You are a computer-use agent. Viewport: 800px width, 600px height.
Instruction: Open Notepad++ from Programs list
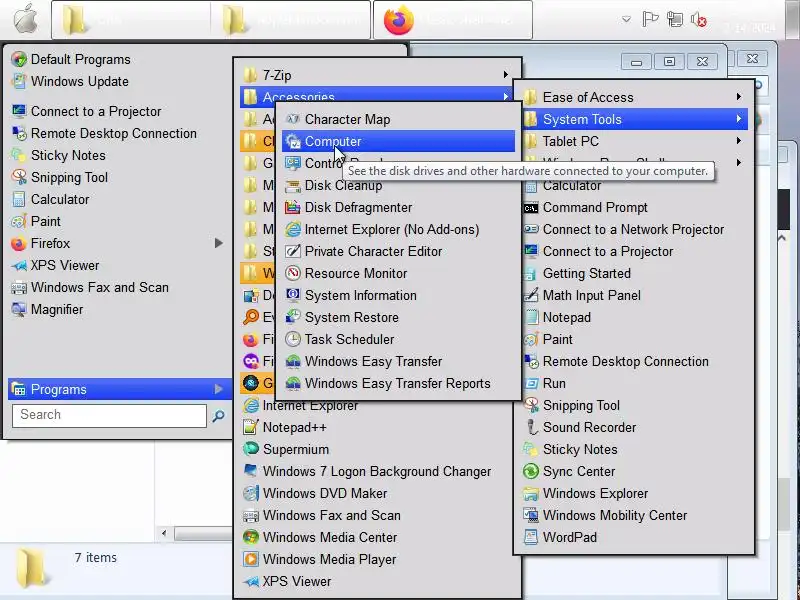click(x=377, y=427)
